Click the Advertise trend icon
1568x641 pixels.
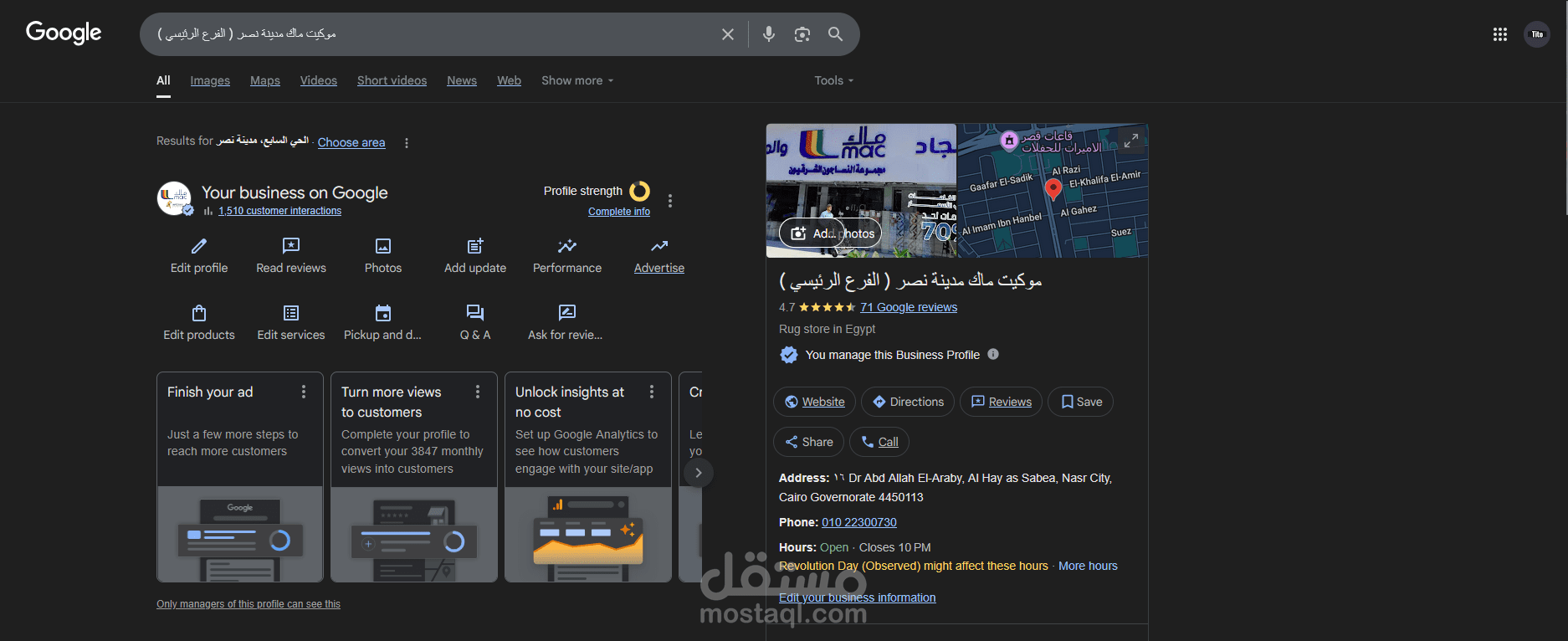click(659, 246)
